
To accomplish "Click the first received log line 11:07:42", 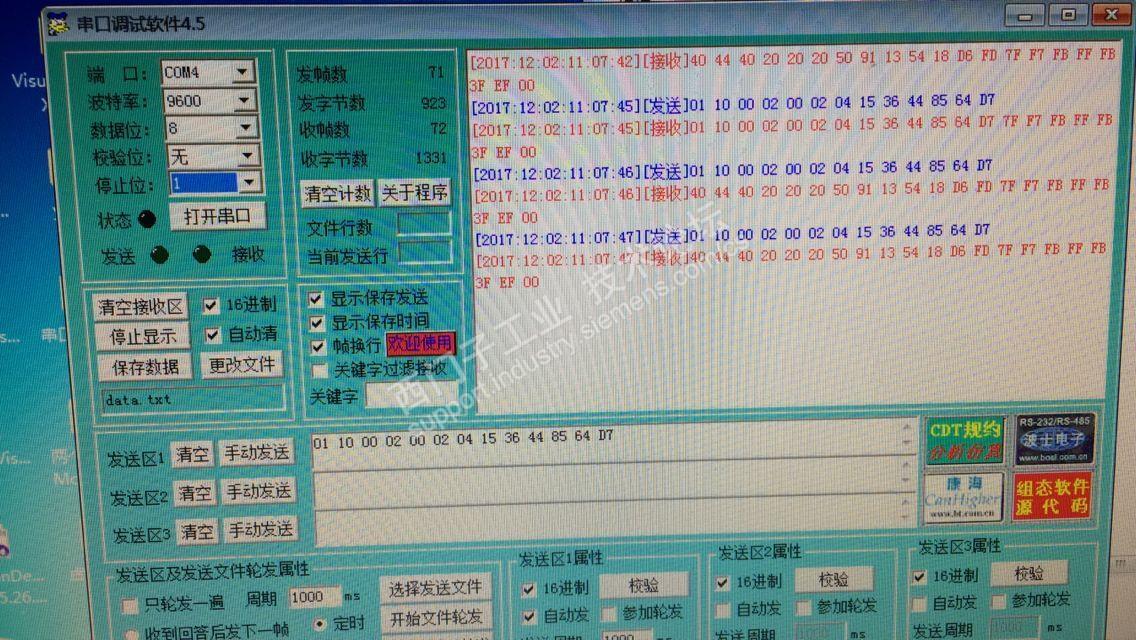I will (x=793, y=71).
